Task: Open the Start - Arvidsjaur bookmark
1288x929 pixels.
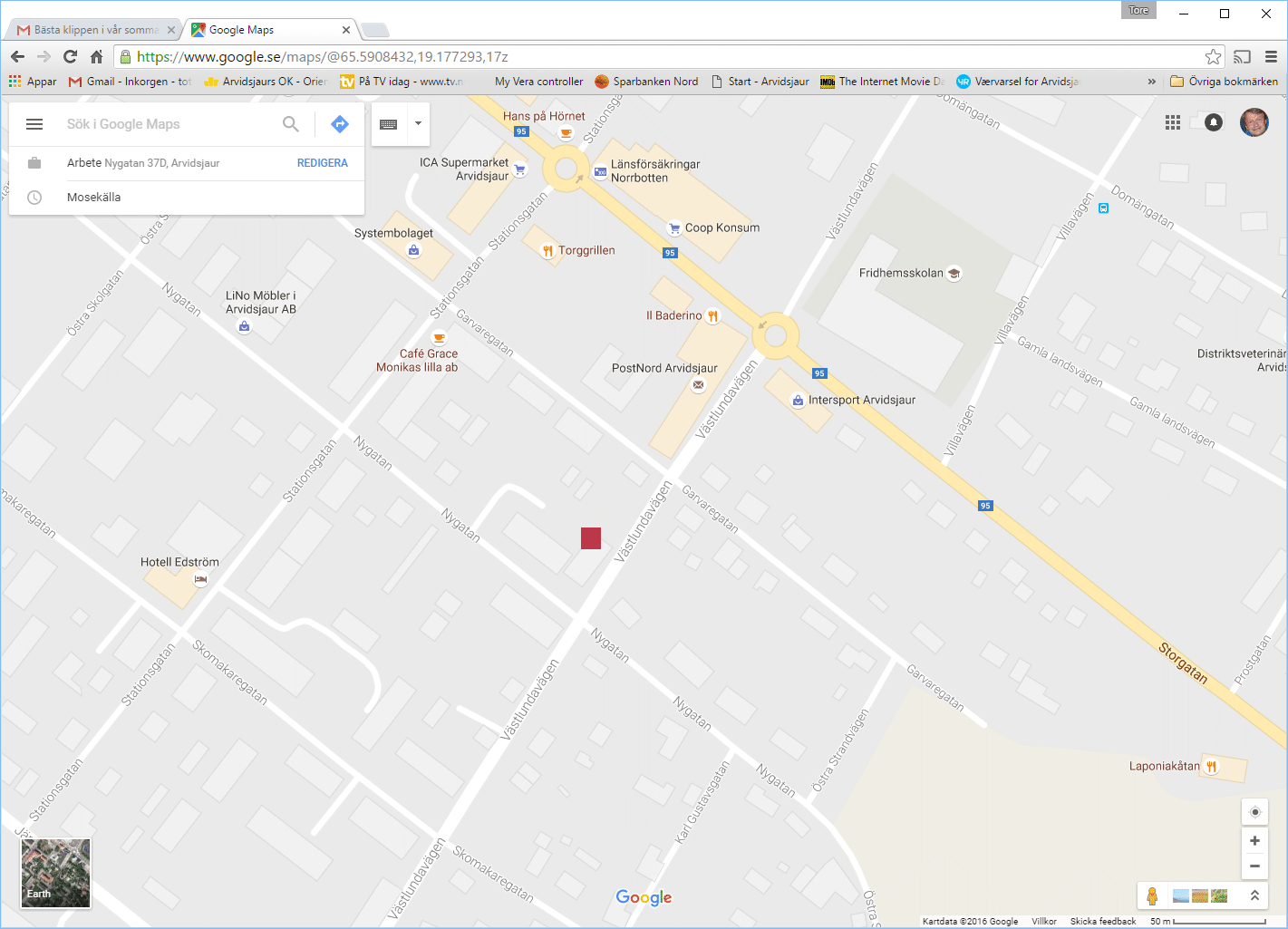Action: (x=760, y=82)
